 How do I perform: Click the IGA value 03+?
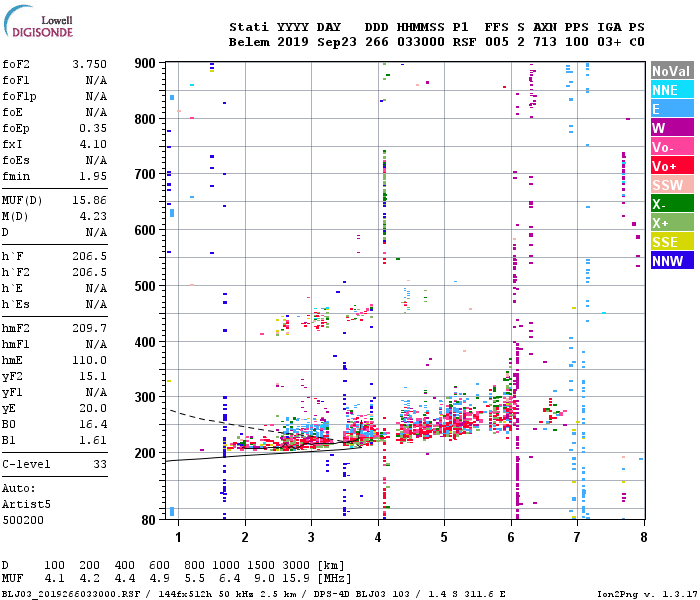point(609,42)
